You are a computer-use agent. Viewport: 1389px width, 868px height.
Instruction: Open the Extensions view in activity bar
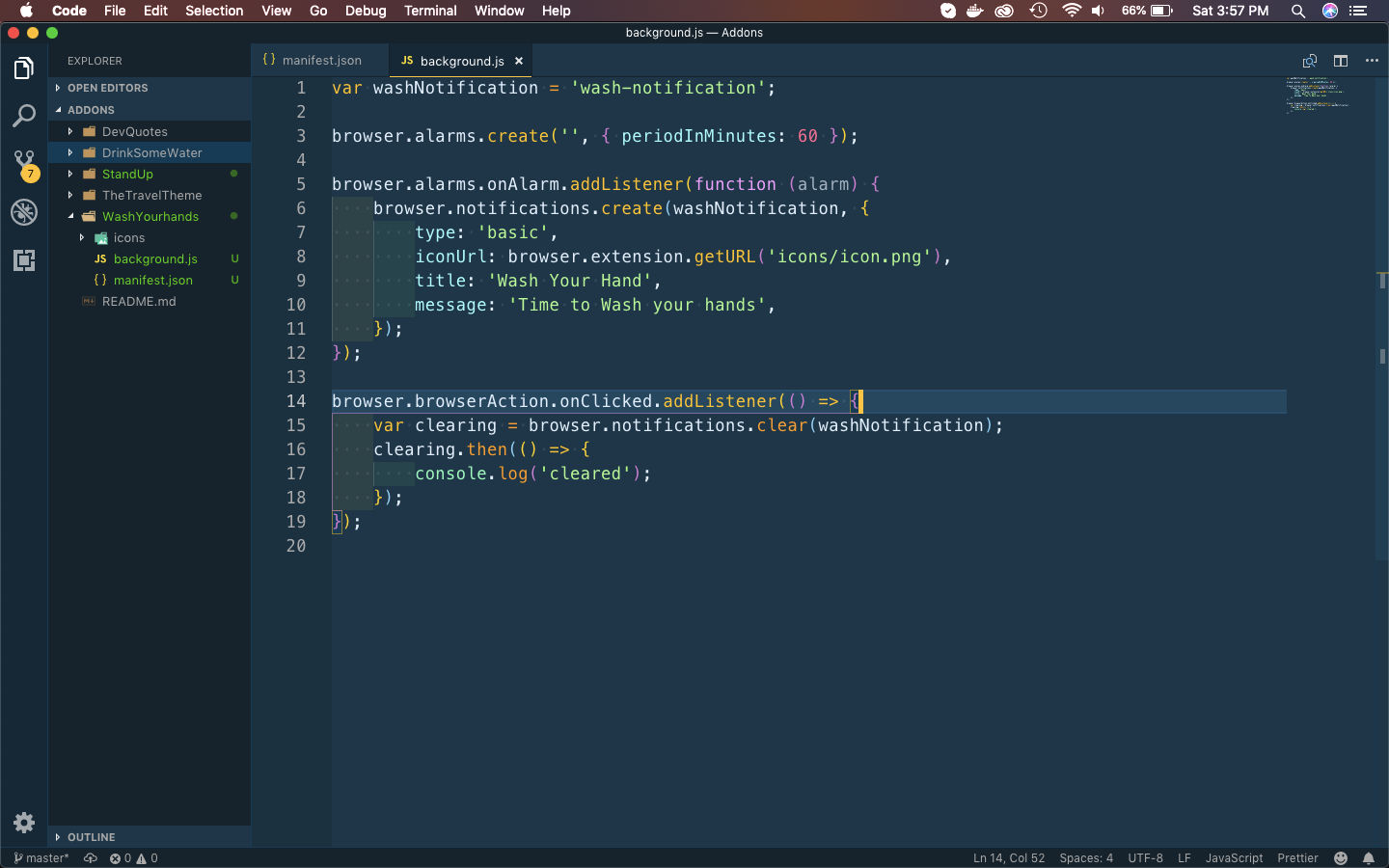tap(24, 260)
